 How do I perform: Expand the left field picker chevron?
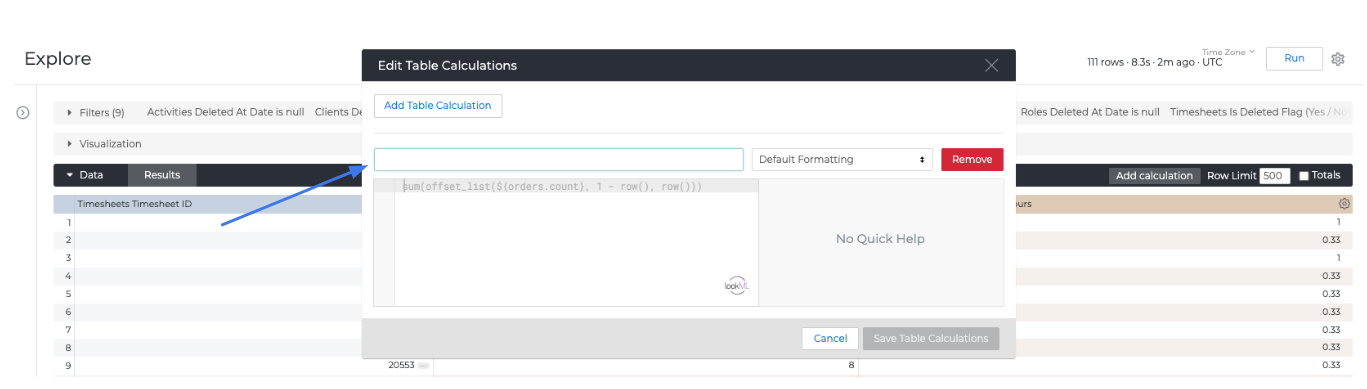pyautogui.click(x=23, y=113)
